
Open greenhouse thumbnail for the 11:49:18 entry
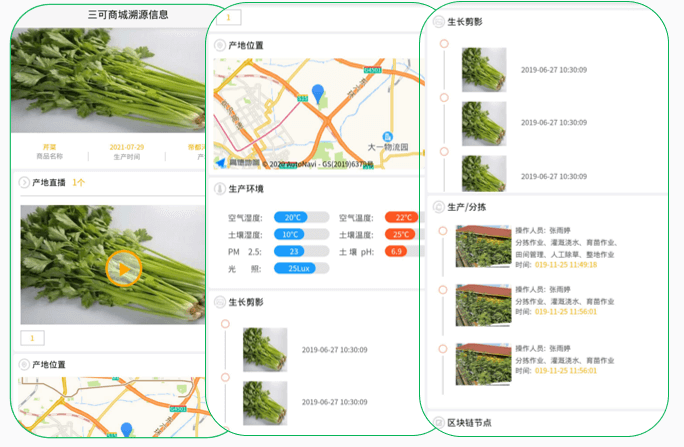pos(483,246)
